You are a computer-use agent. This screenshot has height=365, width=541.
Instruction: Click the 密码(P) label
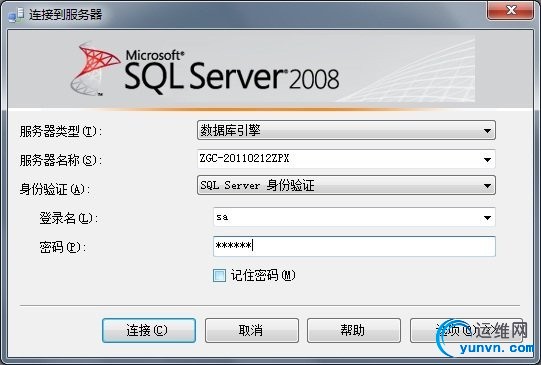click(x=62, y=247)
